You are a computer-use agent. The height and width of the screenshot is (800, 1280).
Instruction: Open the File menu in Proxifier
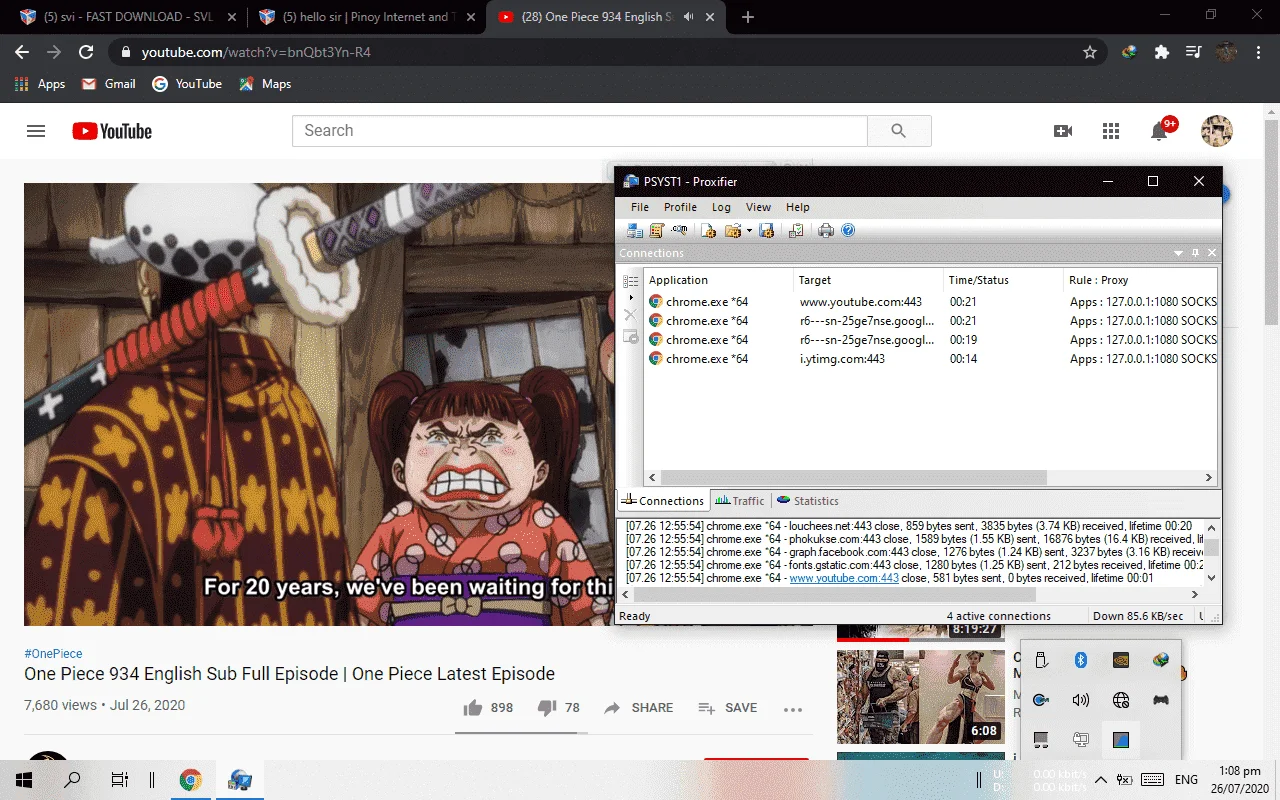(640, 207)
